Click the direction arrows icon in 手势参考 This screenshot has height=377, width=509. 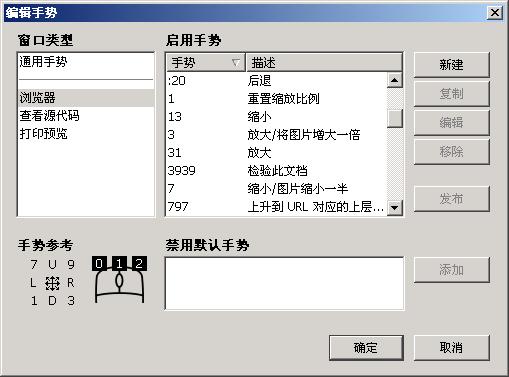tap(52, 283)
